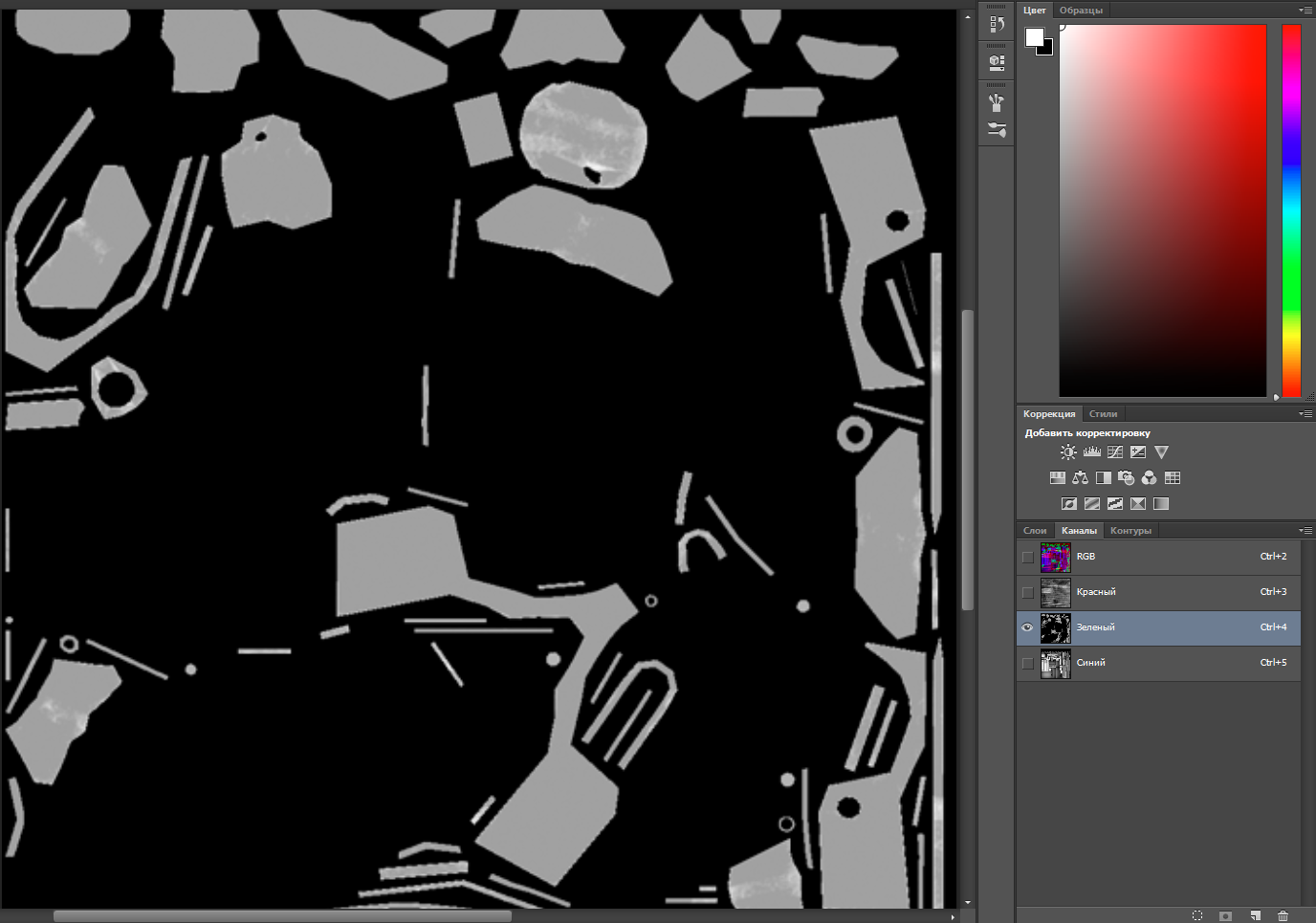Add a Levels adjustment
The width and height of the screenshot is (1316, 923).
pyautogui.click(x=1091, y=452)
